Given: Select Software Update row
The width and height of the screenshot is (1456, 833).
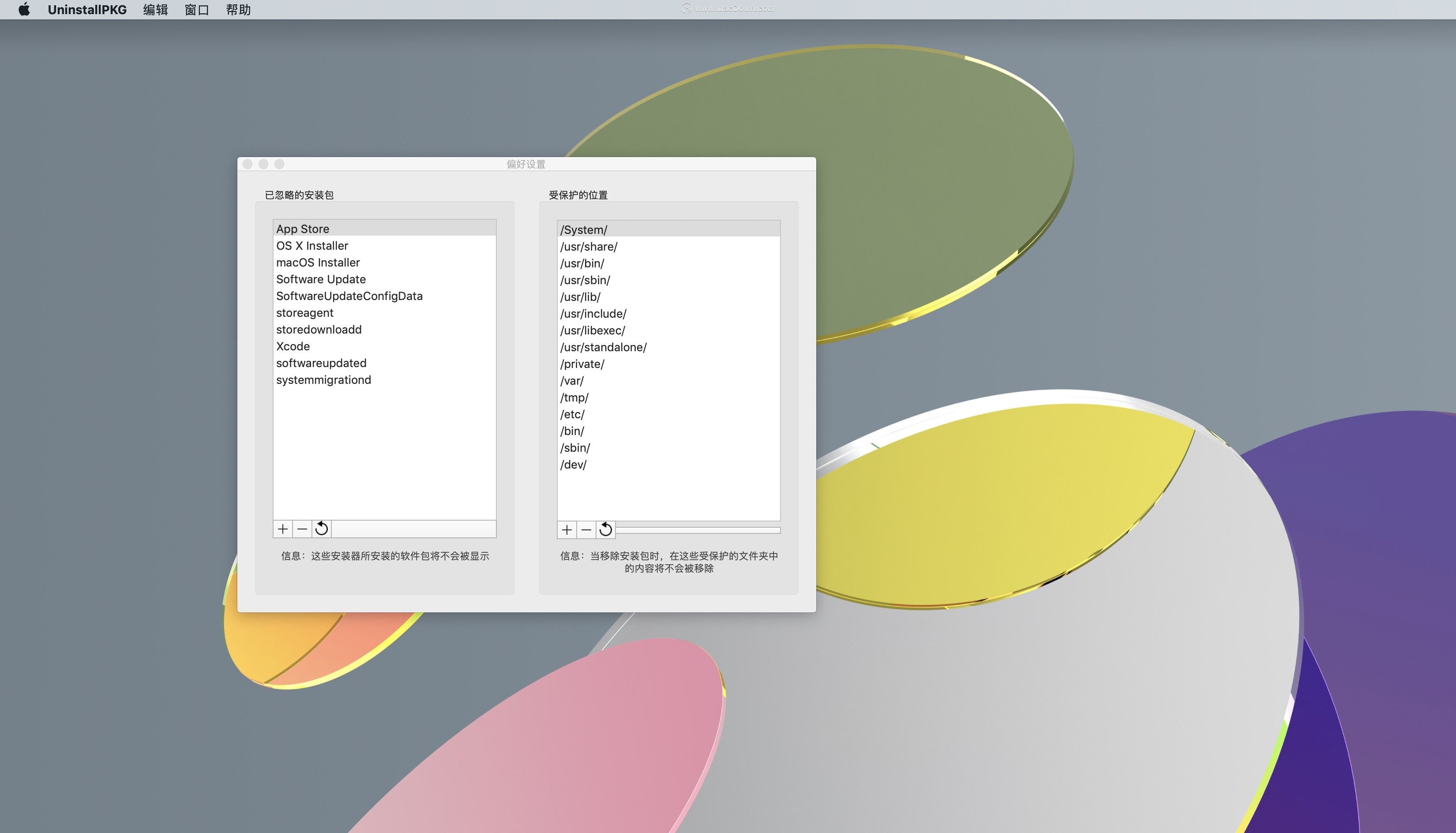Looking at the screenshot, I should coord(384,279).
